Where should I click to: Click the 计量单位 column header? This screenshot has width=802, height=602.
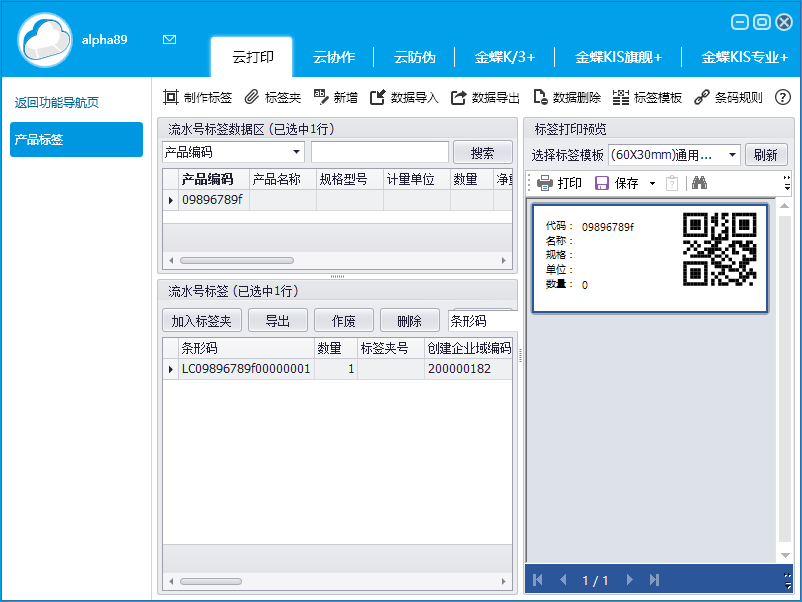pos(417,179)
